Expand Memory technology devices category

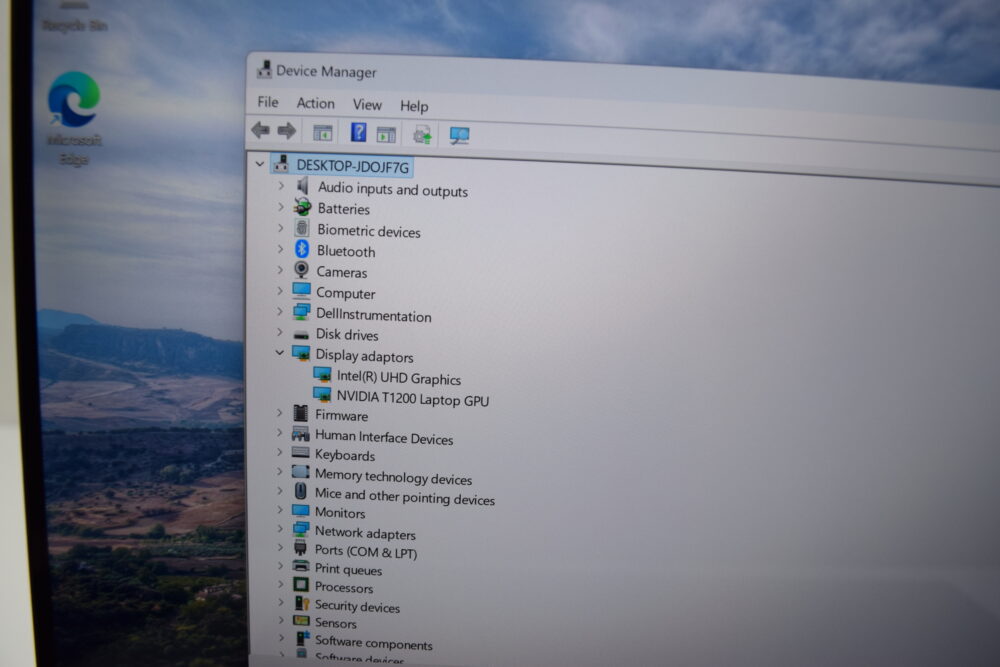pyautogui.click(x=279, y=471)
